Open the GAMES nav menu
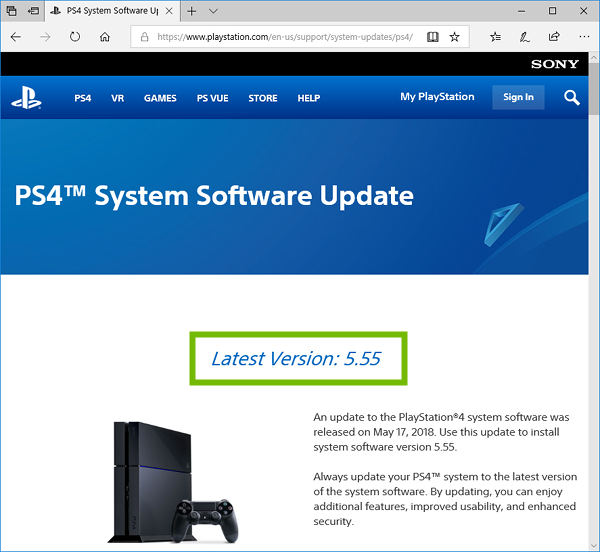The width and height of the screenshot is (600, 552). pos(160,98)
